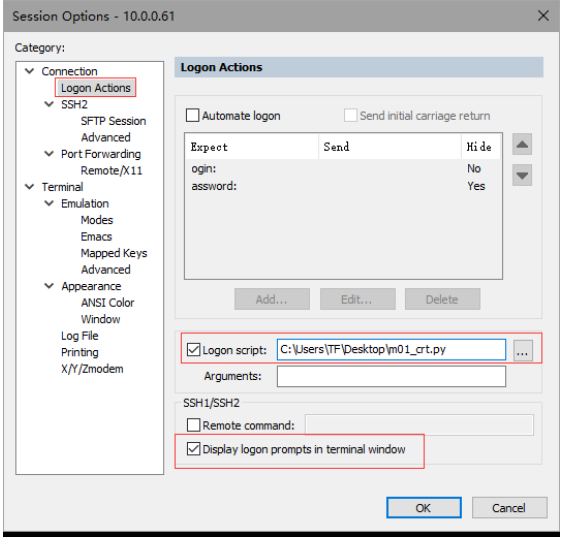Collapse the Connection tree node
Image resolution: width=561 pixels, height=538 pixels.
(29, 71)
